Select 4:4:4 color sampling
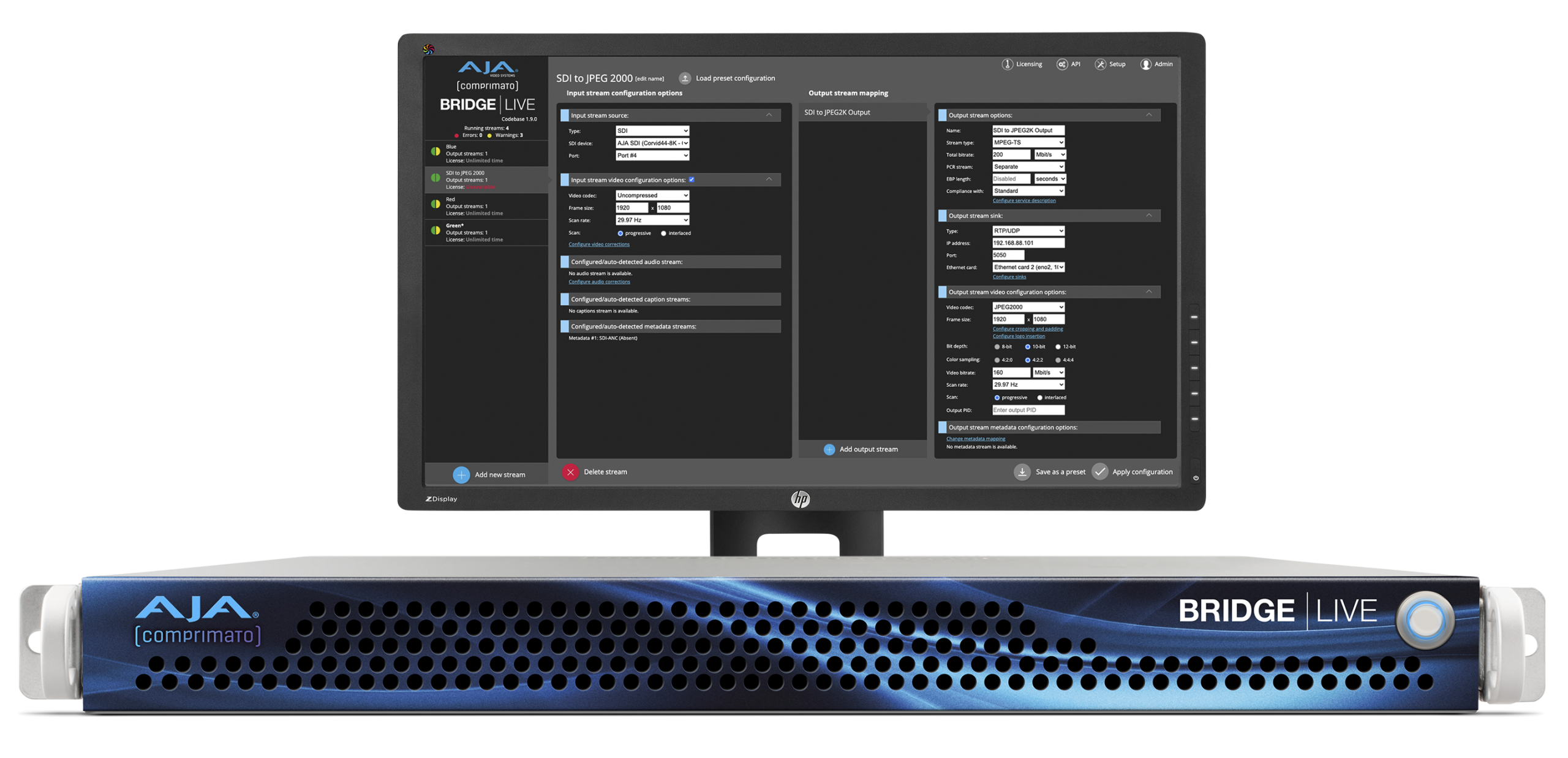The width and height of the screenshot is (1568, 758). pos(1058,360)
